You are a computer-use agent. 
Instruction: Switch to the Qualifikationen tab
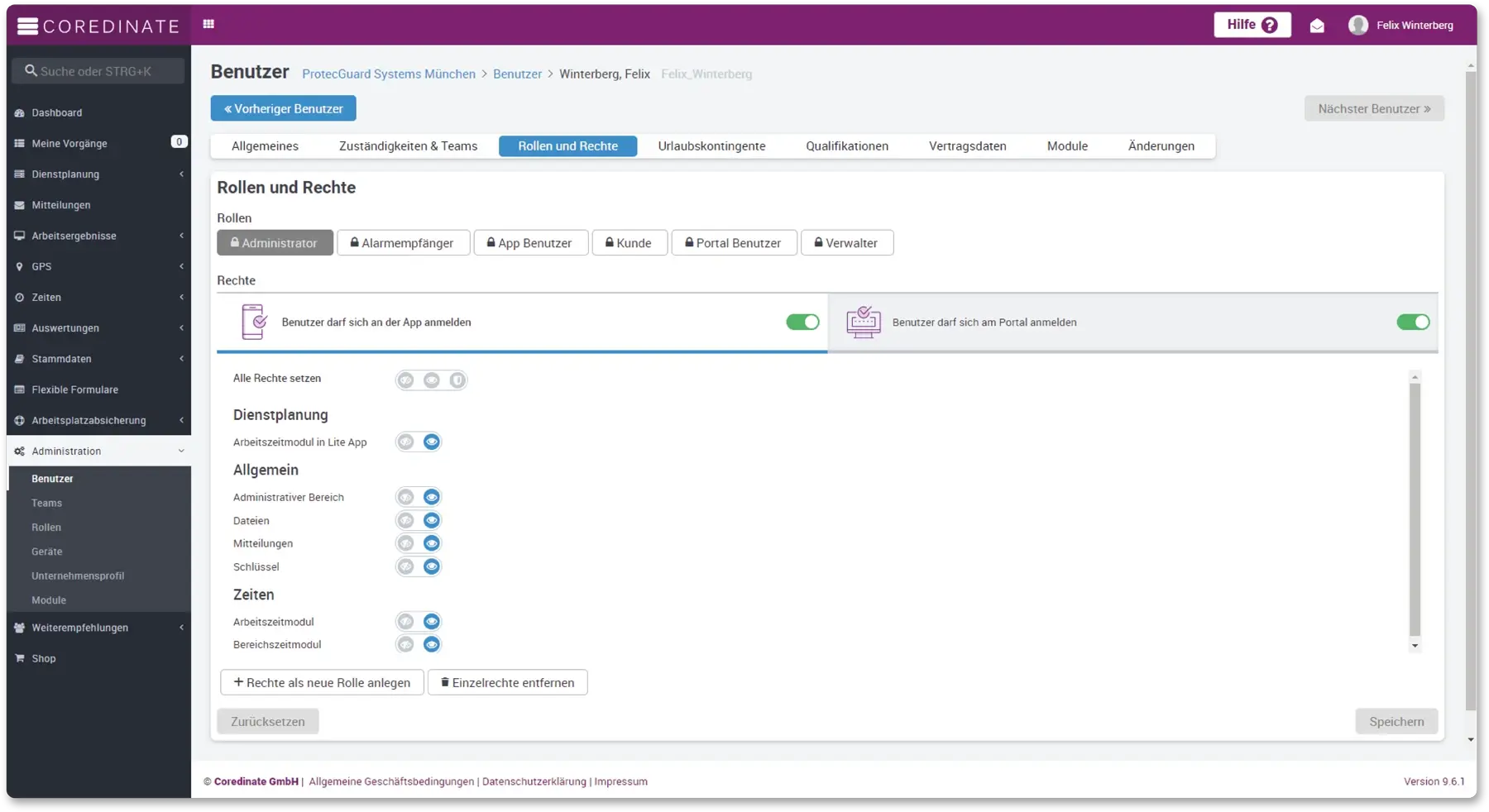[846, 146]
